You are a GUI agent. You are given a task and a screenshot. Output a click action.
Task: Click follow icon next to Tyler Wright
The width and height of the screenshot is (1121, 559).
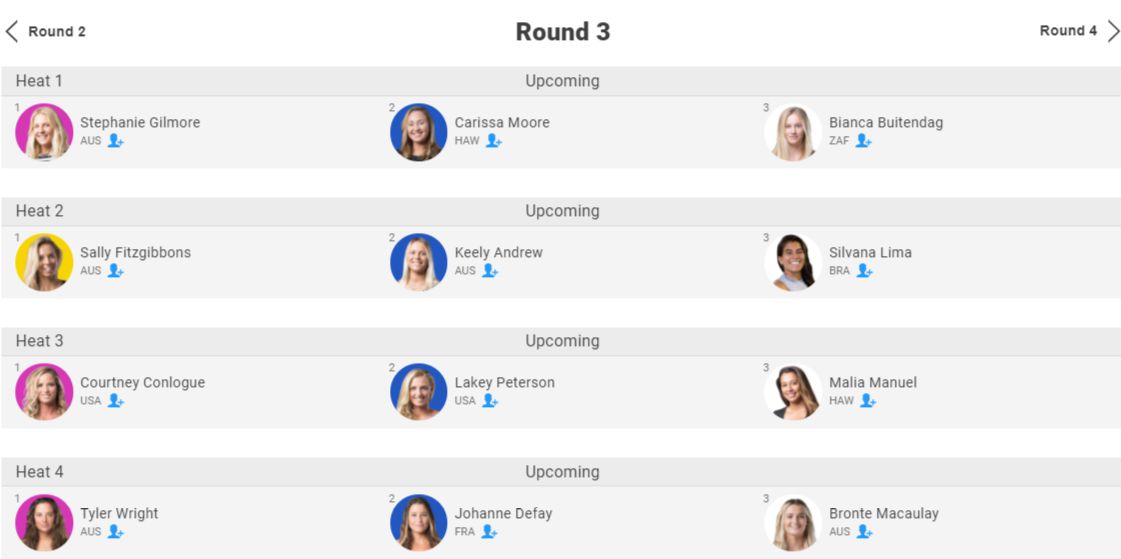pos(115,532)
